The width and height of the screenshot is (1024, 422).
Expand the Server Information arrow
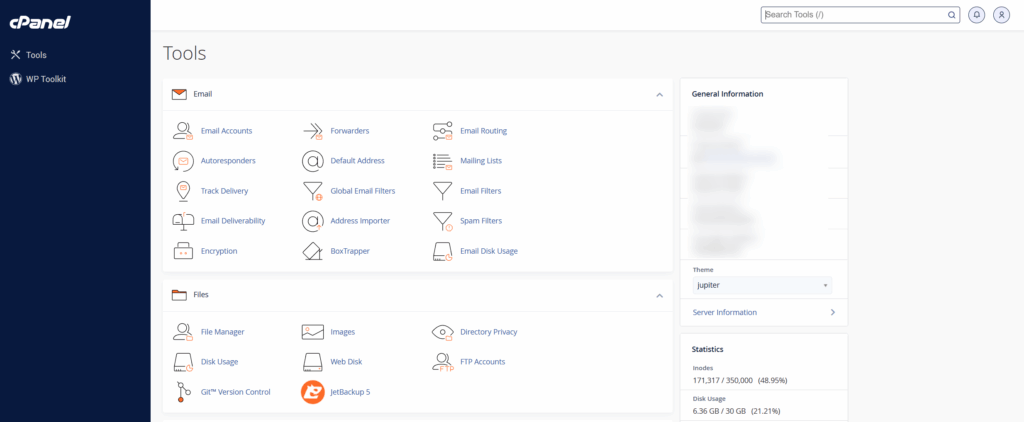832,313
